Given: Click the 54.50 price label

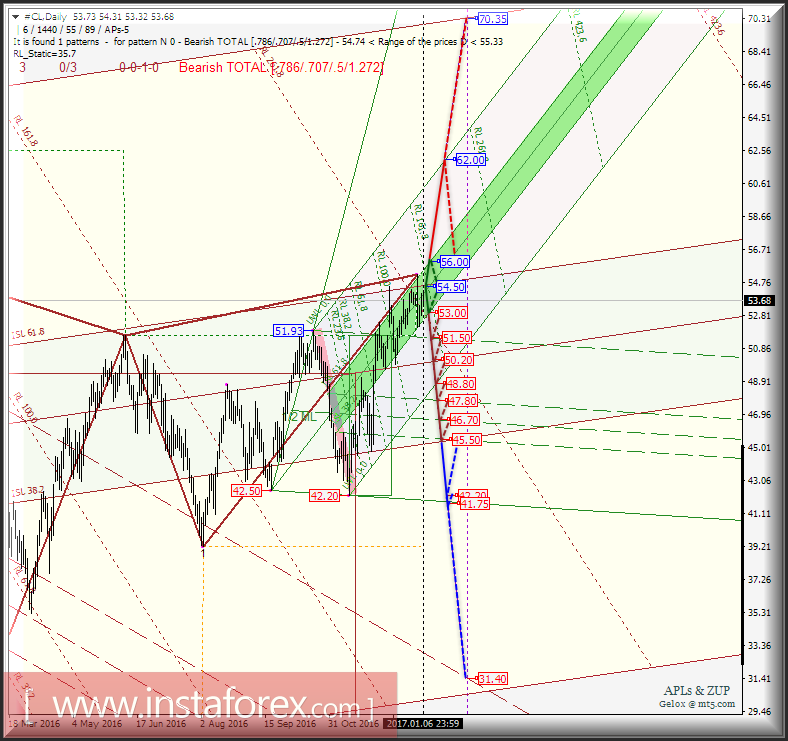Looking at the screenshot, I should pyautogui.click(x=451, y=287).
